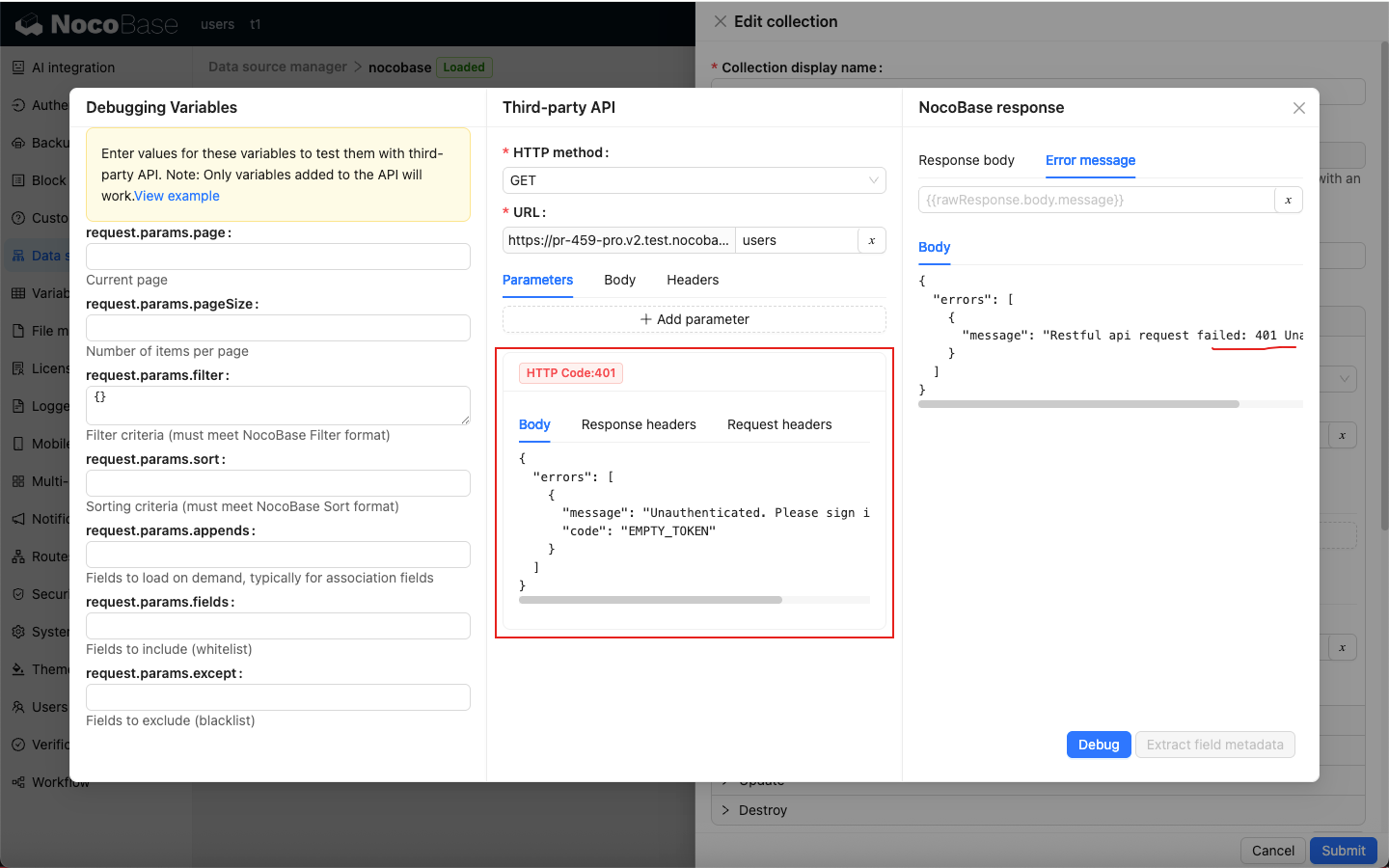Open the Response headers tab
This screenshot has height=868, width=1389.
click(x=638, y=424)
